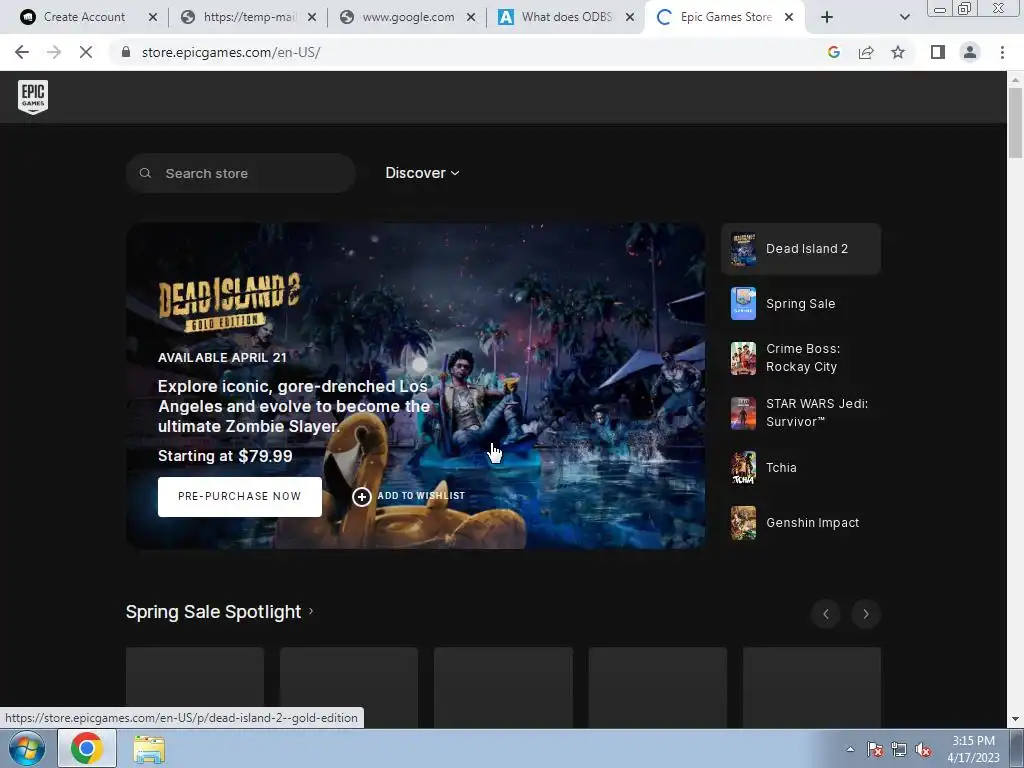Close the temp-mail tab
The height and width of the screenshot is (768, 1024).
point(312,17)
